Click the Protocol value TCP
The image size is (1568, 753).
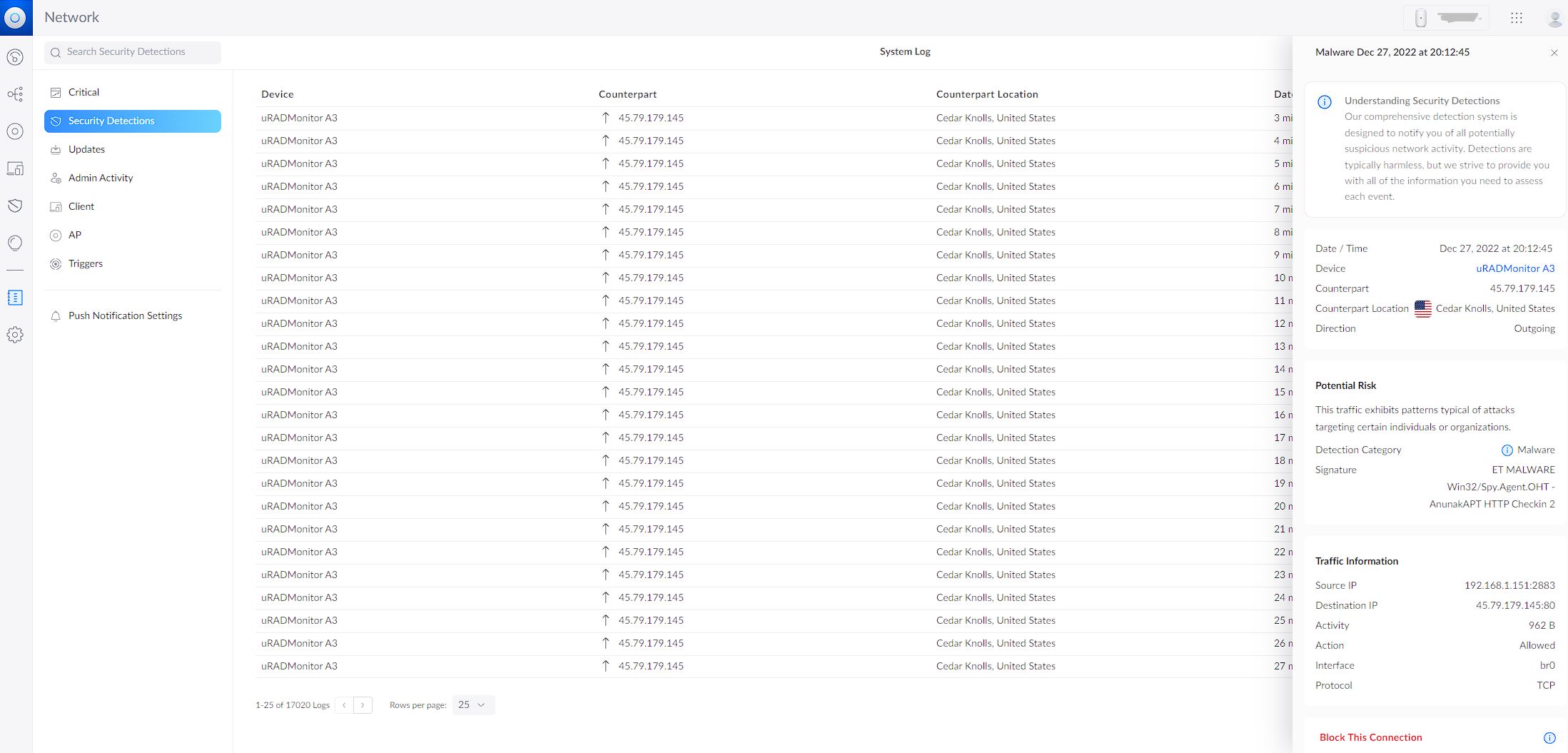pos(1546,686)
